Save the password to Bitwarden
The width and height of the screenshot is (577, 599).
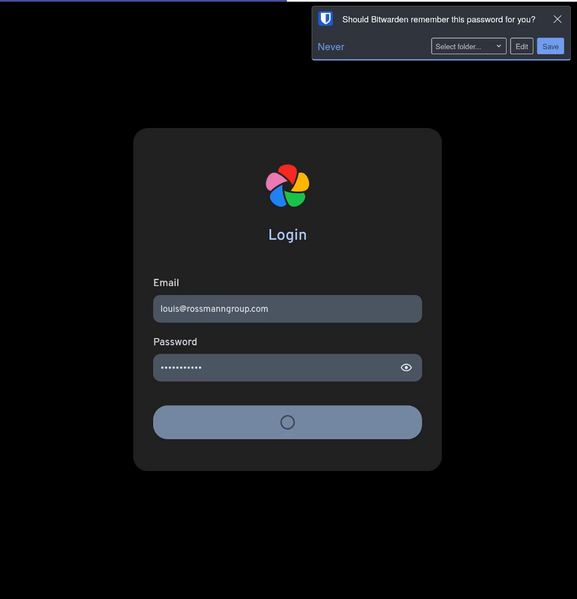coord(550,46)
